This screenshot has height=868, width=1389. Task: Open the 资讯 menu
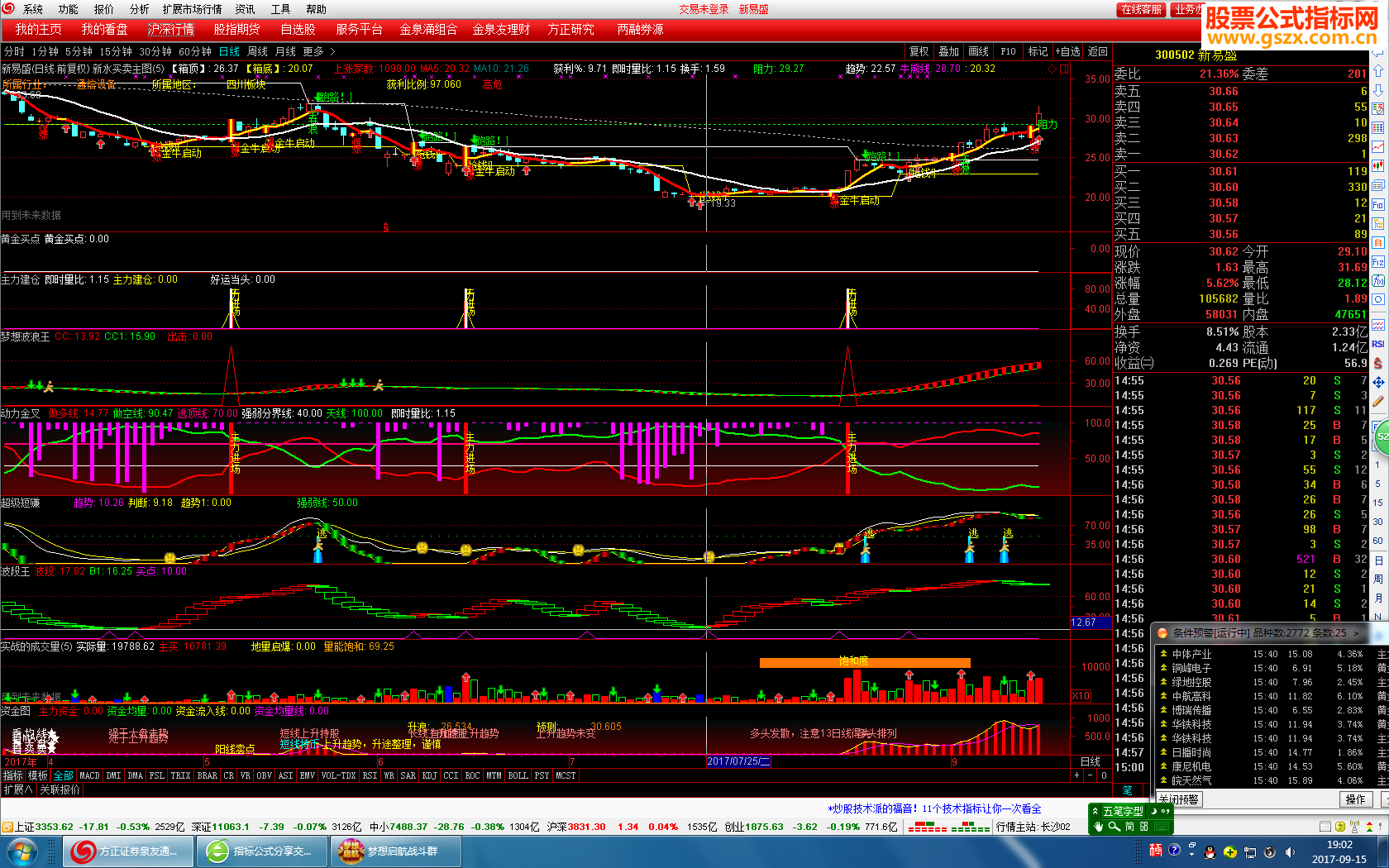(x=246, y=9)
